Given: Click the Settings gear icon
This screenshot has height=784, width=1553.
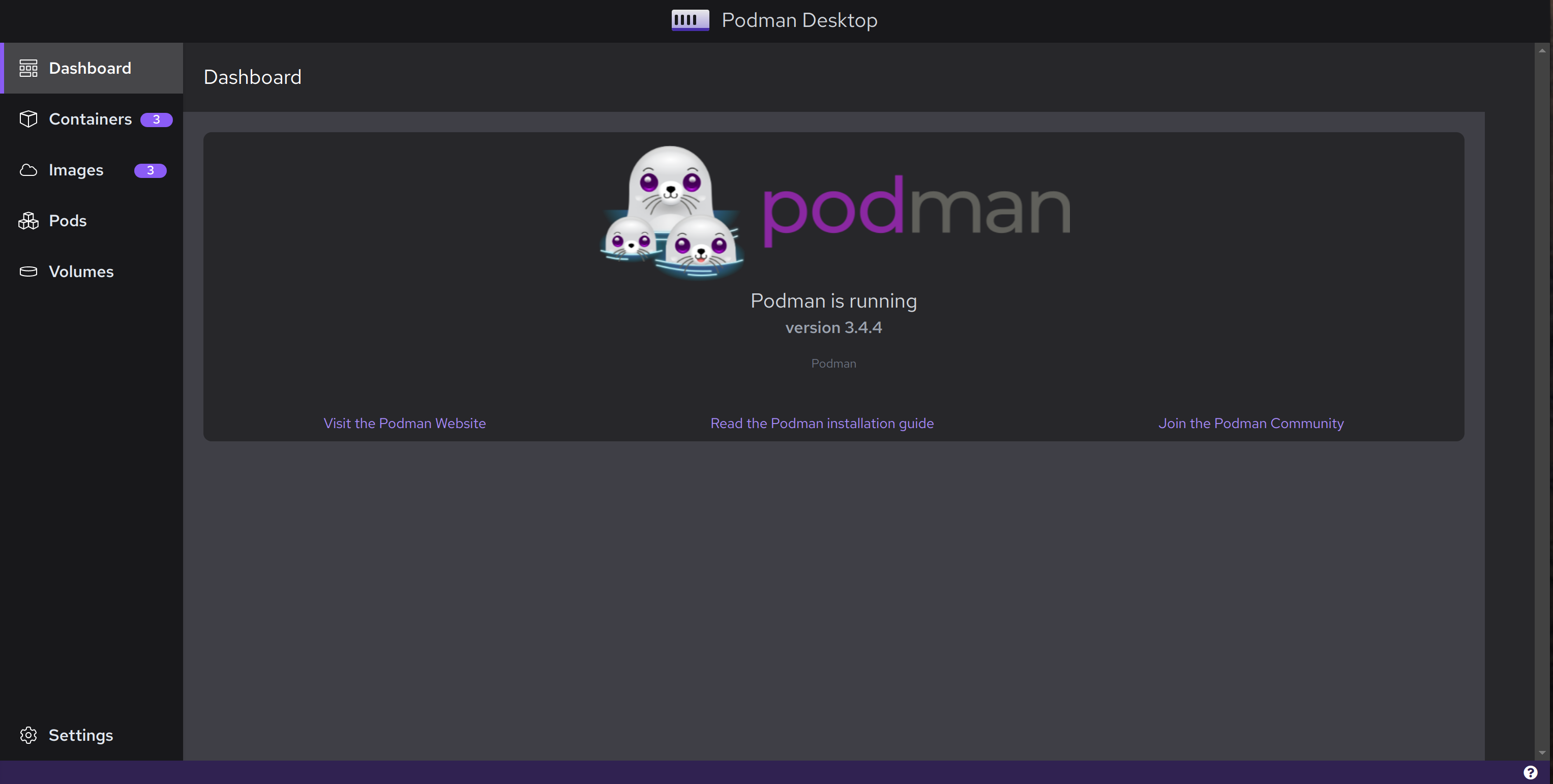Looking at the screenshot, I should [x=28, y=735].
